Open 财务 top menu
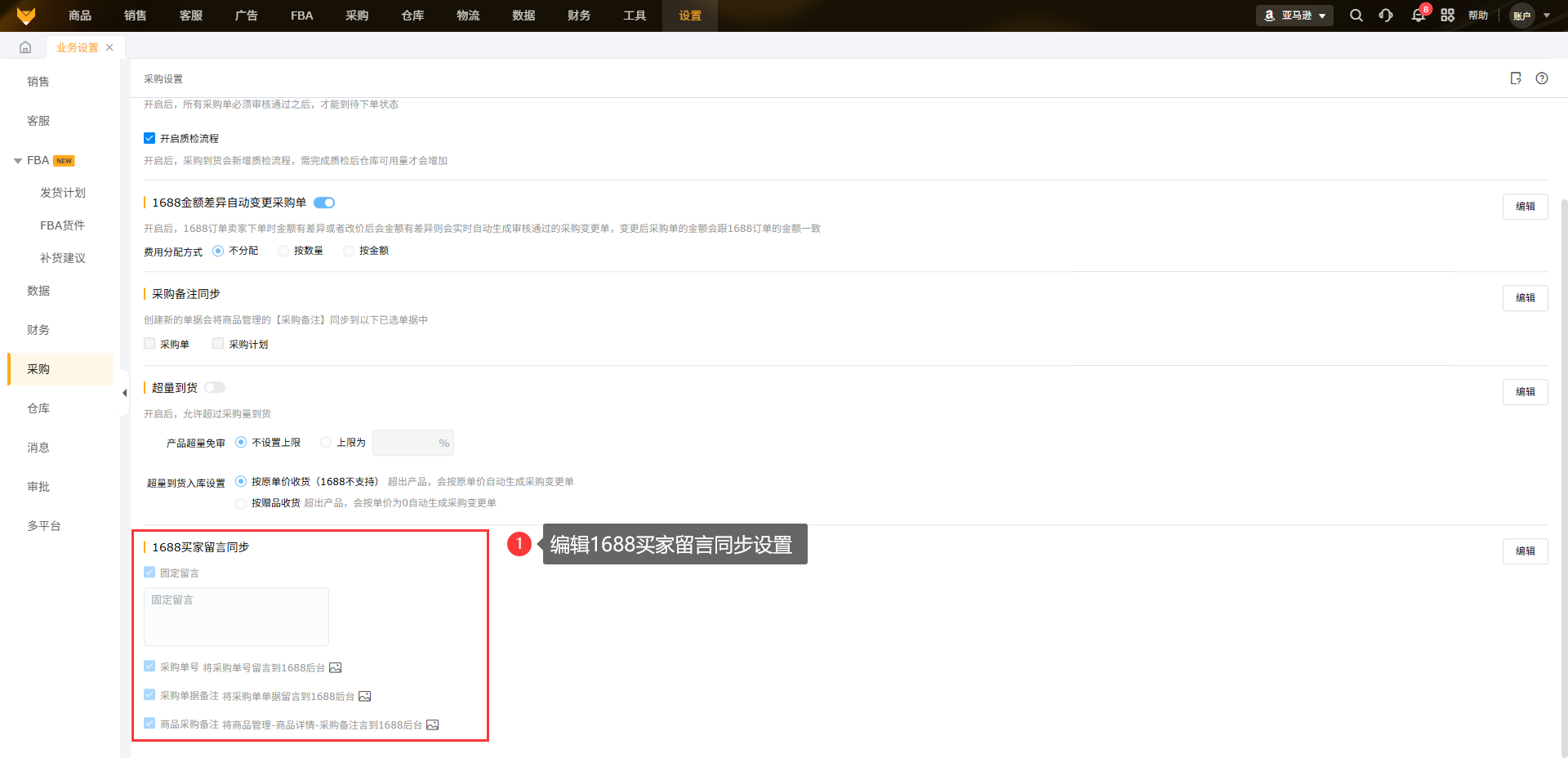Image resolution: width=1568 pixels, height=758 pixels. tap(580, 16)
